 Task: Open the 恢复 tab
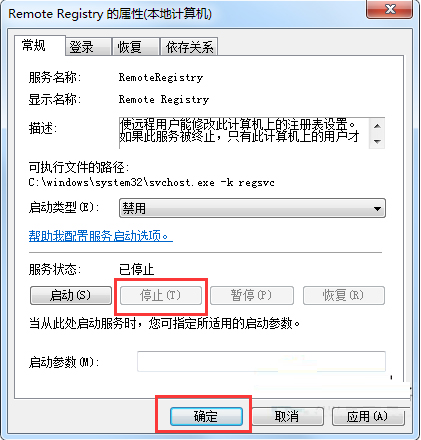pyautogui.click(x=136, y=47)
